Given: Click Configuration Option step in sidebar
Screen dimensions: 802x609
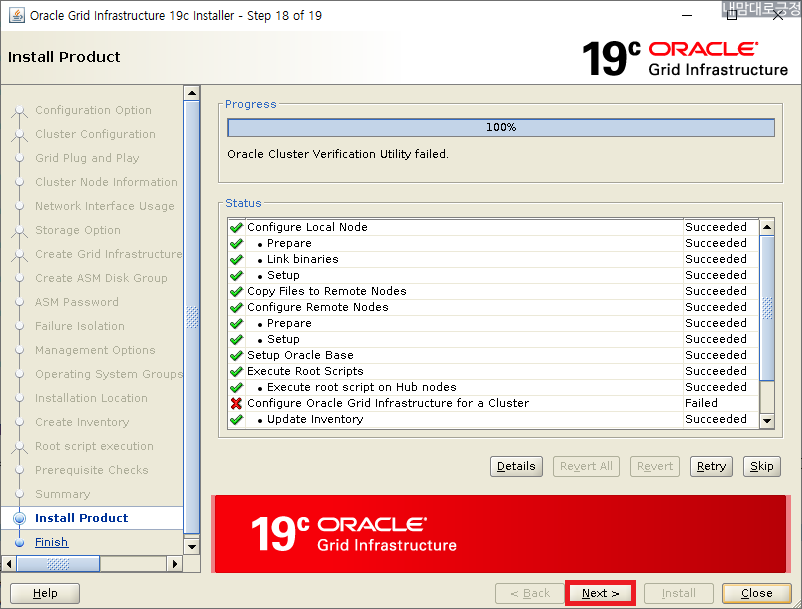Looking at the screenshot, I should click(93, 110).
